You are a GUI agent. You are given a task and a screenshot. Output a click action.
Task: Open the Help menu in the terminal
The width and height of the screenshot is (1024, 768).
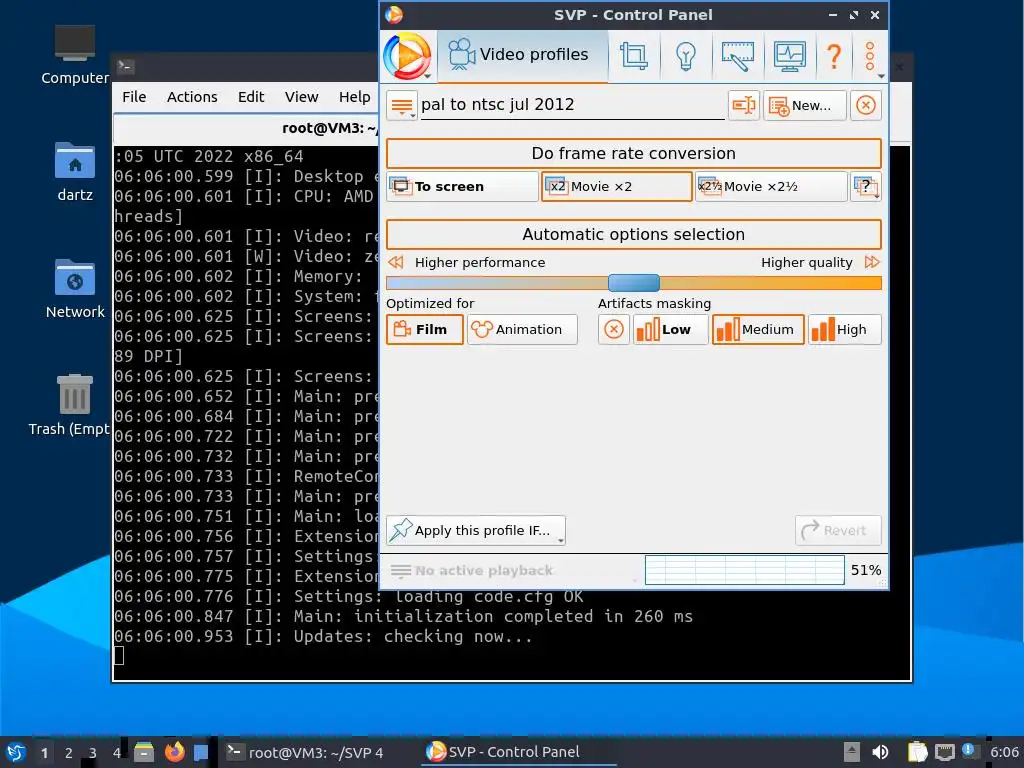click(x=355, y=97)
